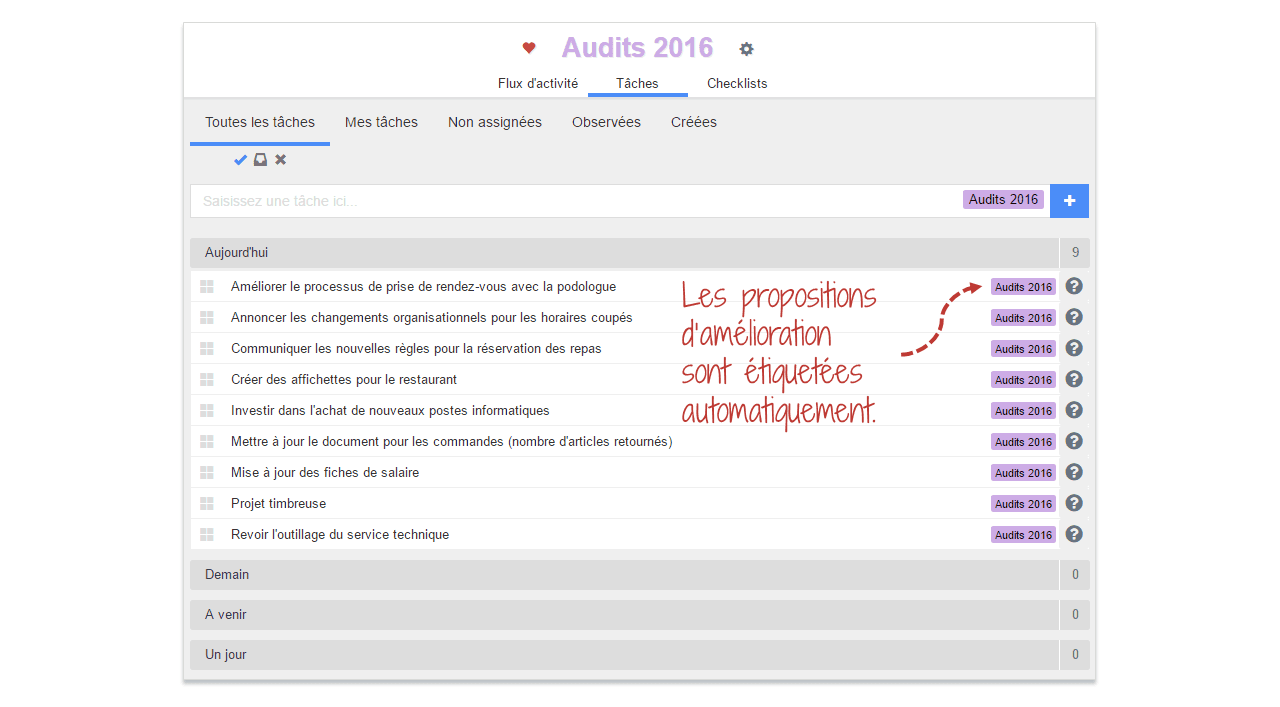This screenshot has width=1280, height=707.
Task: Show Non assignées tasks
Action: [495, 122]
